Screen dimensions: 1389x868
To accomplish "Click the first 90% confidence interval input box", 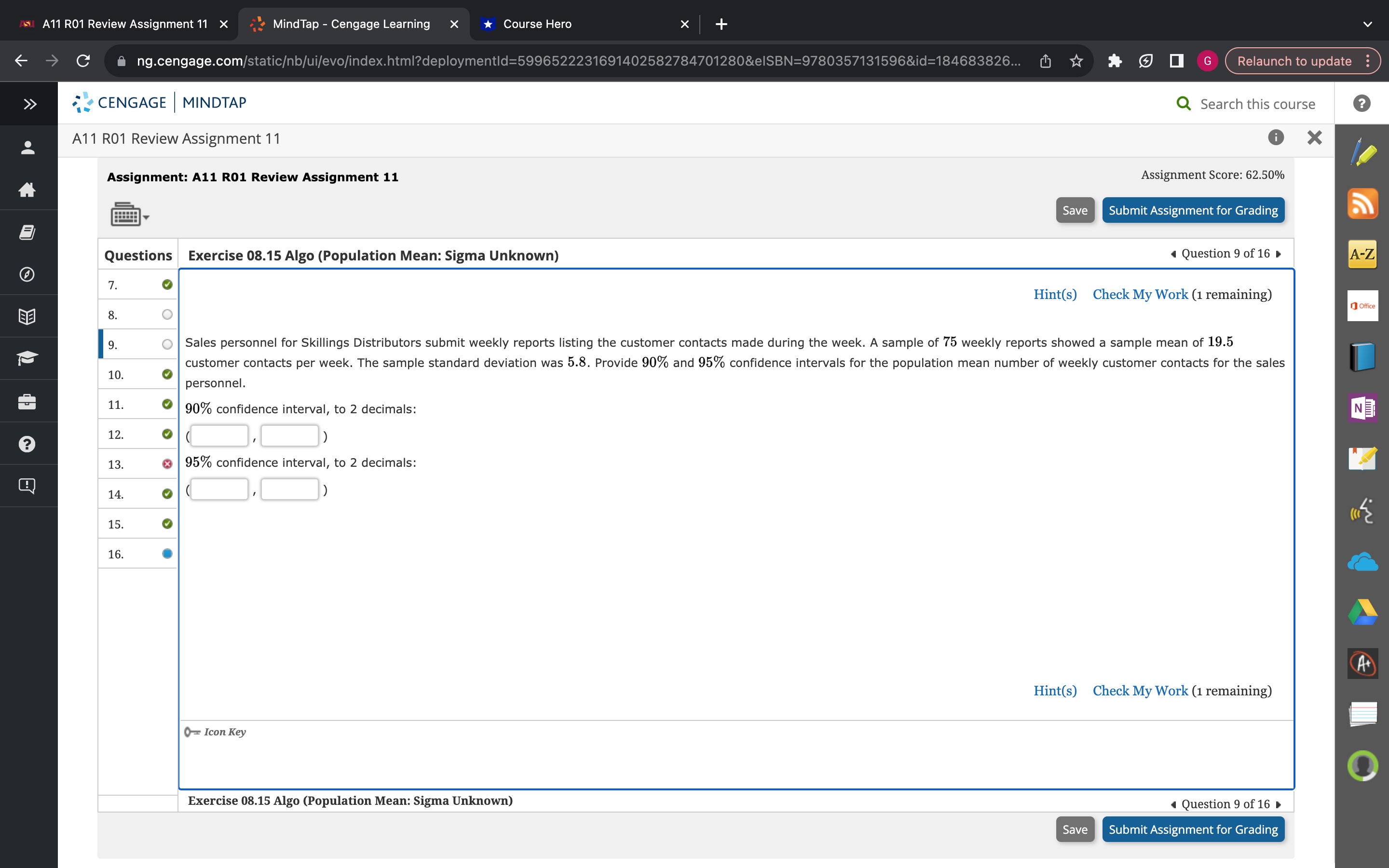I will 218,435.
